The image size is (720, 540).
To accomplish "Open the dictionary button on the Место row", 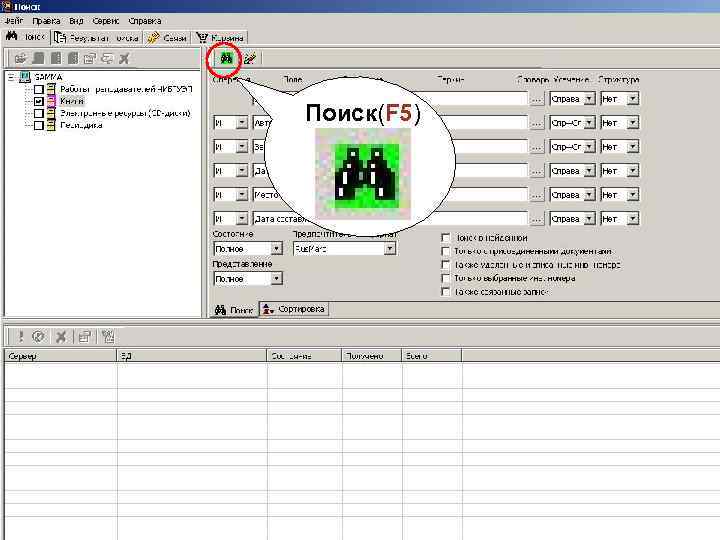I will tap(537, 195).
